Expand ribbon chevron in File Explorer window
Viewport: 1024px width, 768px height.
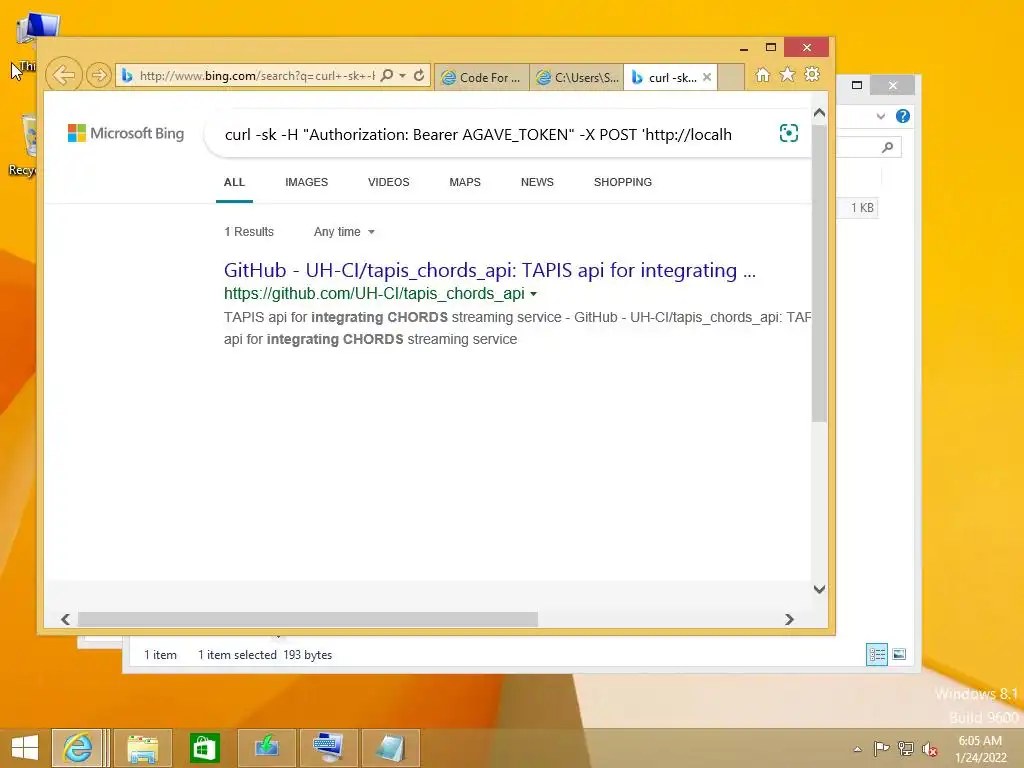tap(880, 116)
